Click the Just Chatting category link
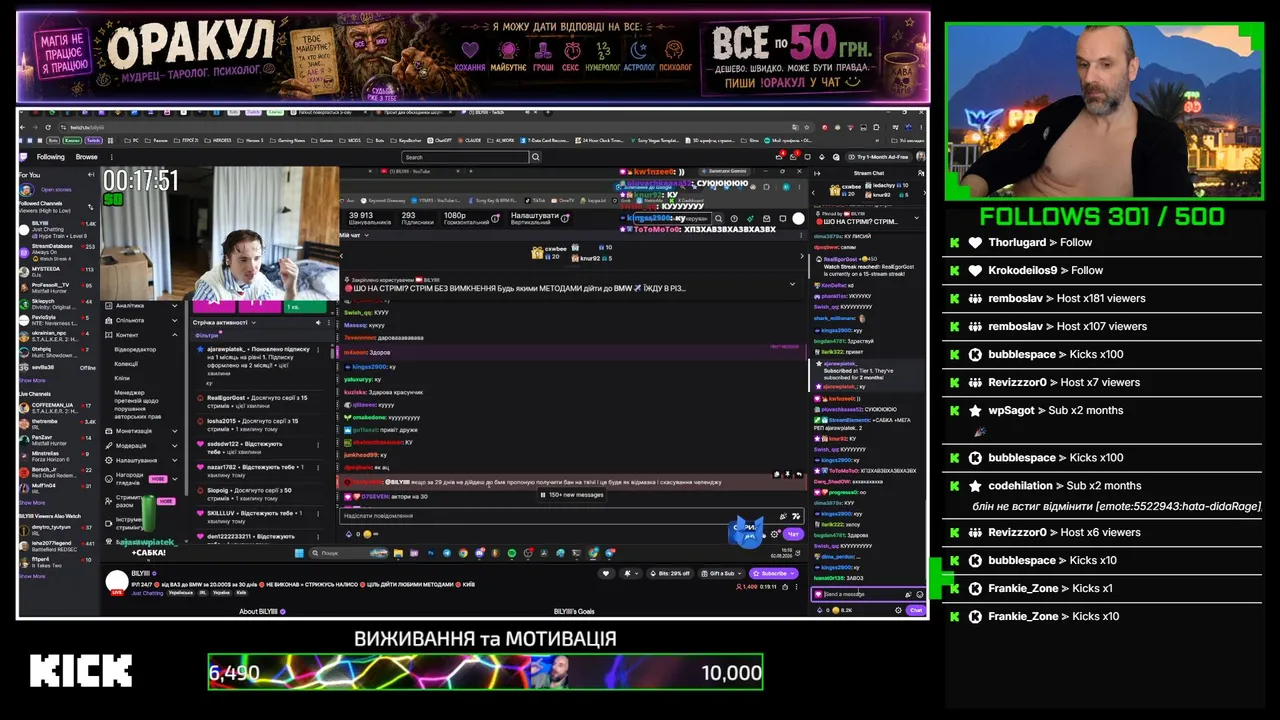1280x720 pixels. [147, 593]
